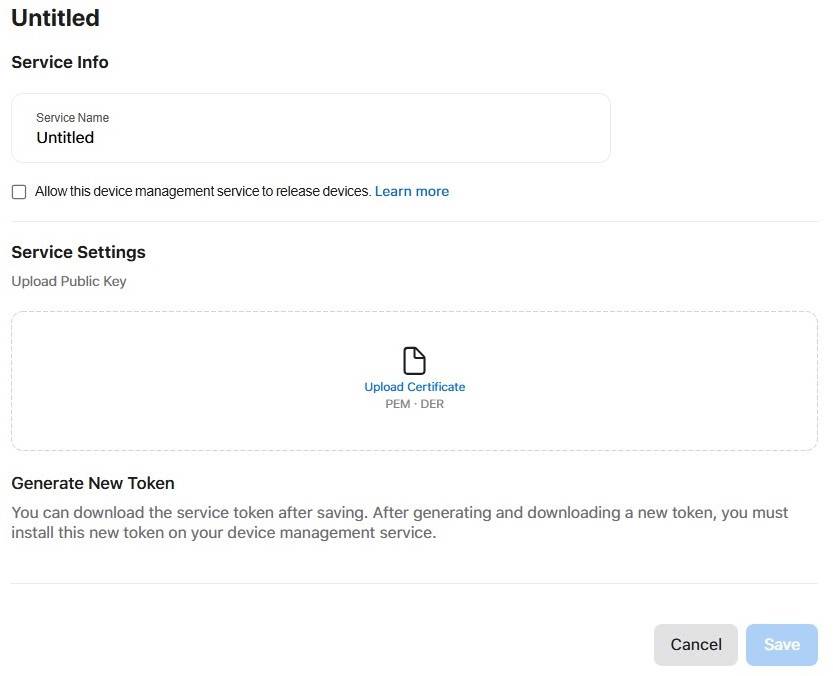Click the Service Info section heading
833x676 pixels.
[x=60, y=62]
